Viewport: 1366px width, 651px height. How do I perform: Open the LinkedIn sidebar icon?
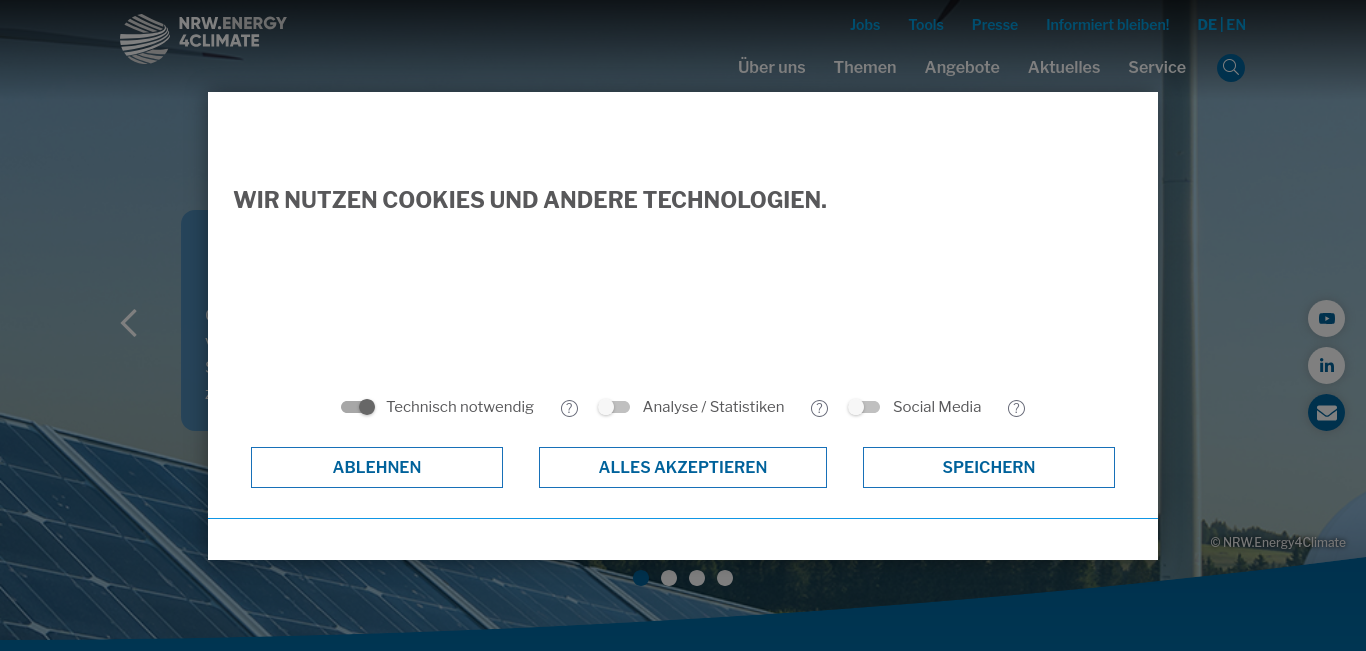click(1326, 365)
